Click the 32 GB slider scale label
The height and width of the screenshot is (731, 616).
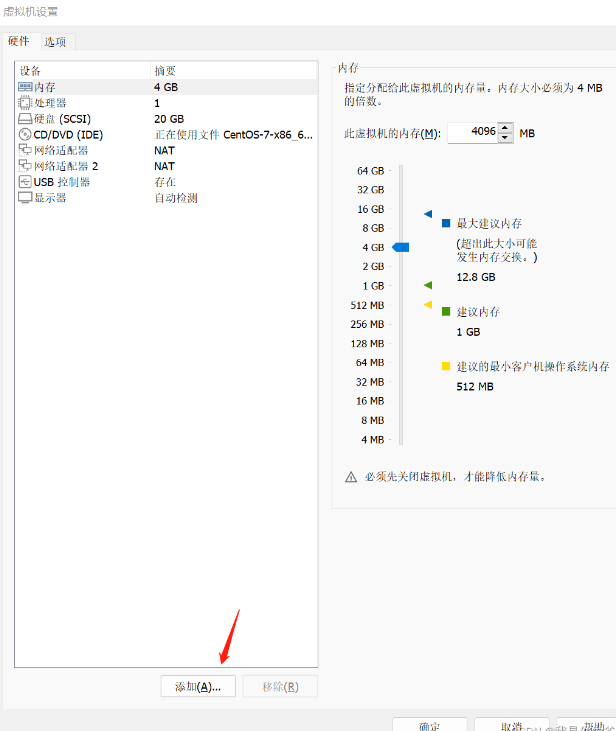[x=370, y=190]
